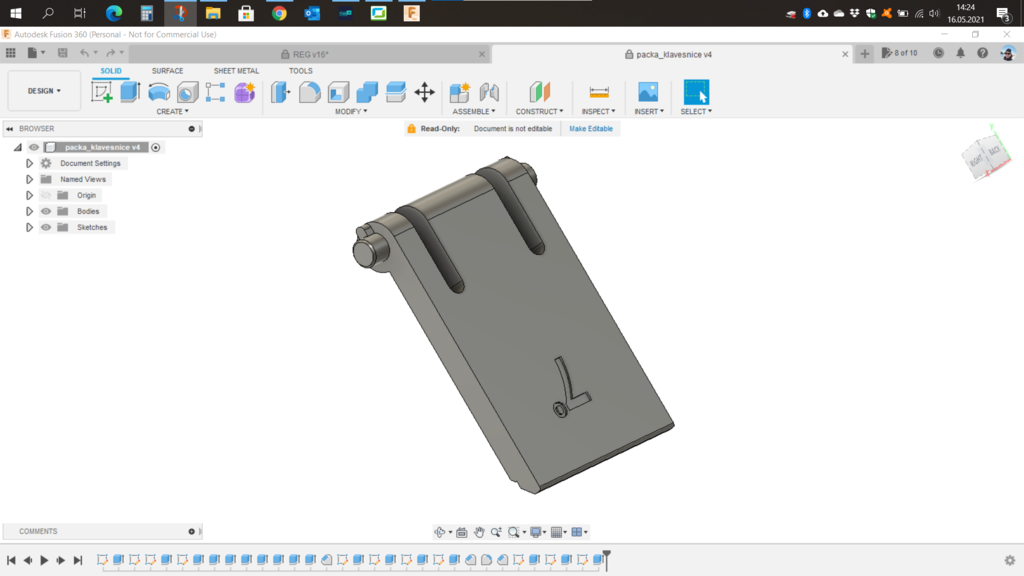Select the Revolve tool

(159, 93)
